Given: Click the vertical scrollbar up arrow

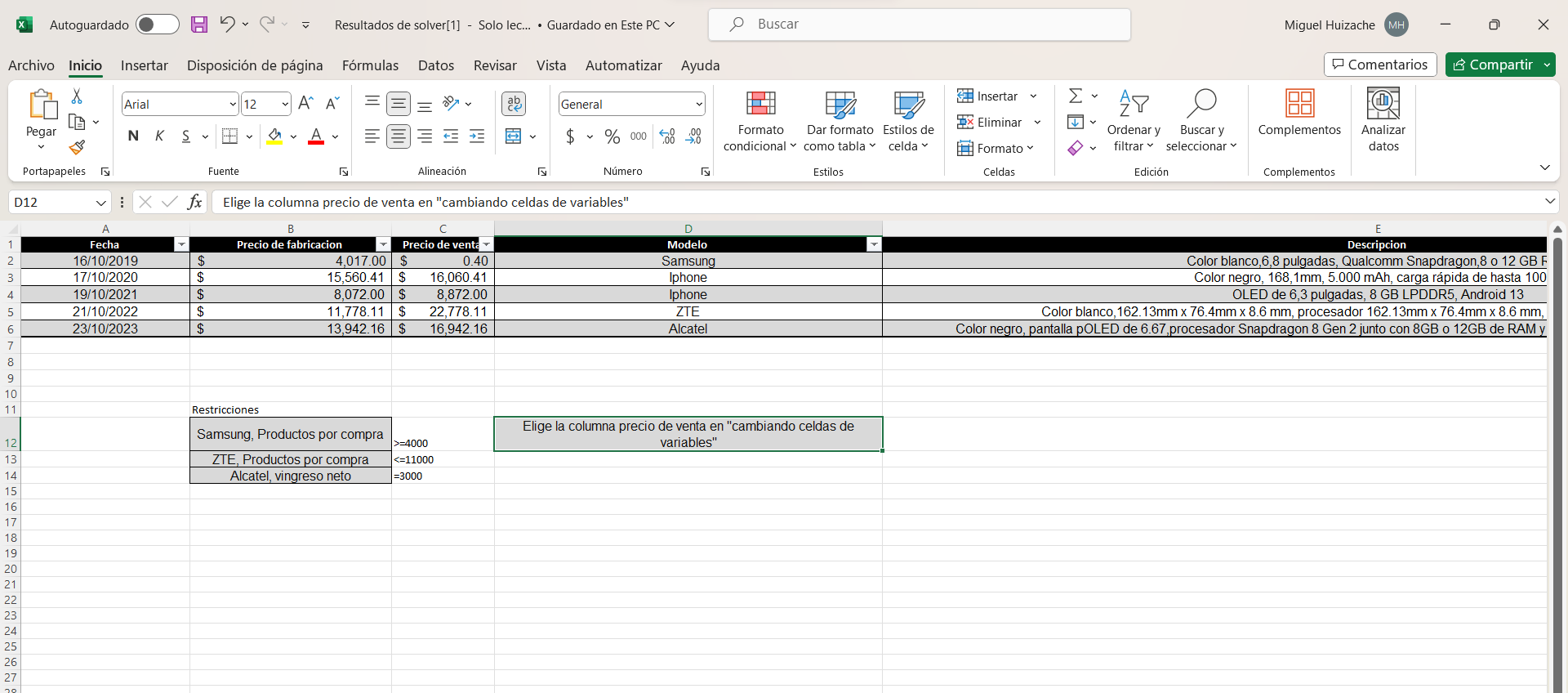Looking at the screenshot, I should coord(1557,230).
